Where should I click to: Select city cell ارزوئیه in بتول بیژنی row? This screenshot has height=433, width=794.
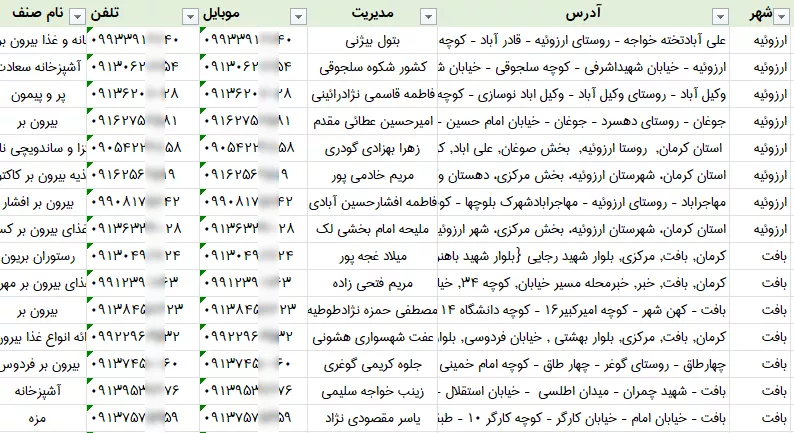coord(762,40)
